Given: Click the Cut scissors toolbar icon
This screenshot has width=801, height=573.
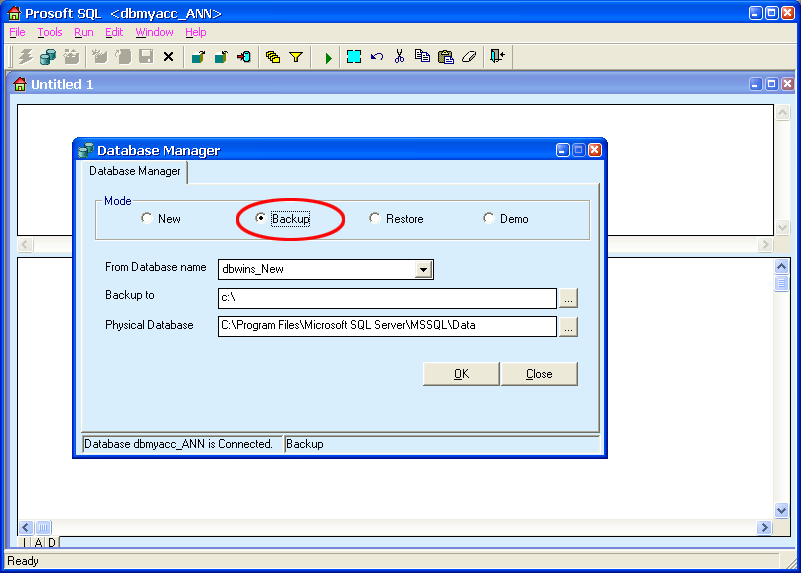Looking at the screenshot, I should pyautogui.click(x=399, y=57).
